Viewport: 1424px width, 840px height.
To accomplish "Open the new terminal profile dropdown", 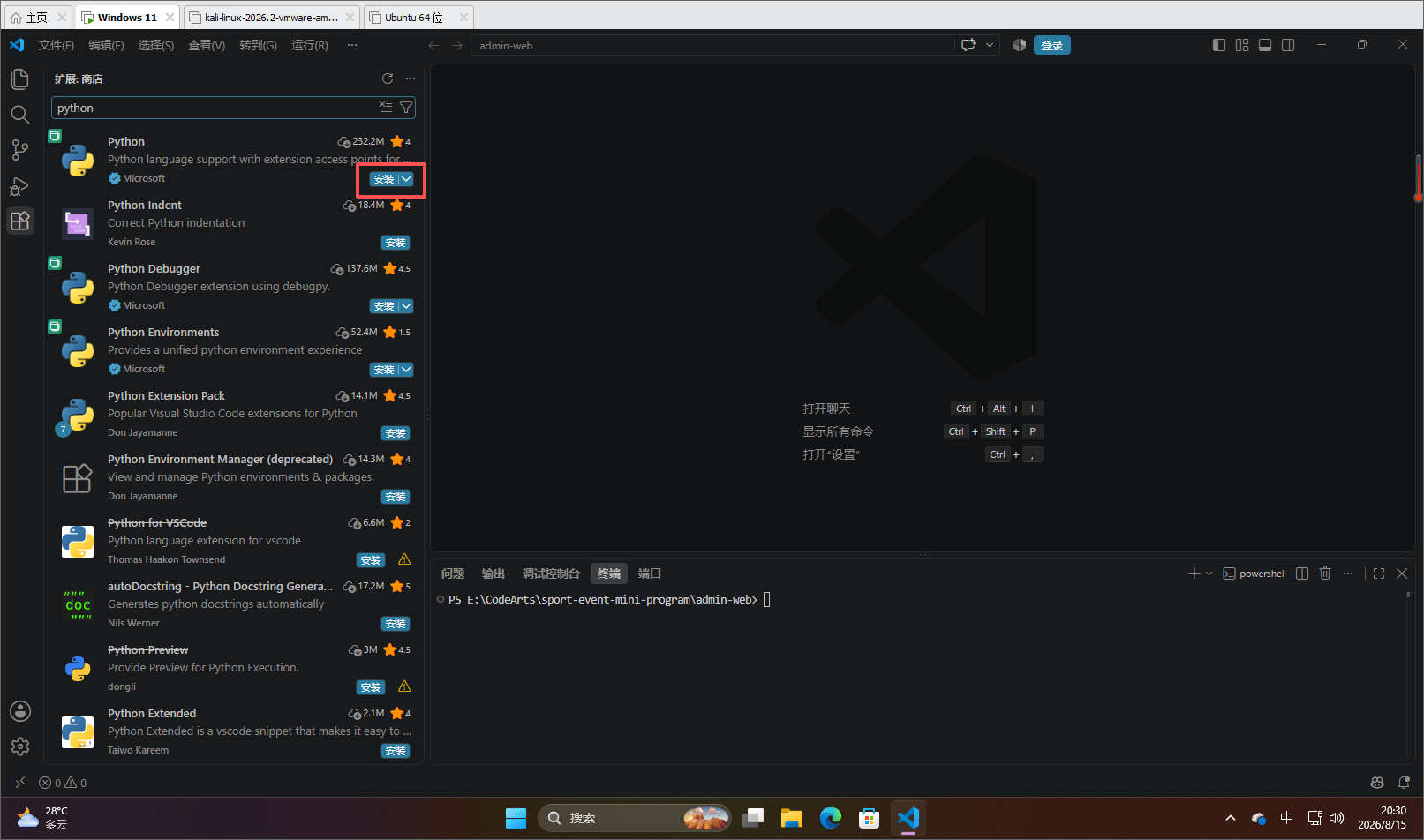I will [1209, 574].
